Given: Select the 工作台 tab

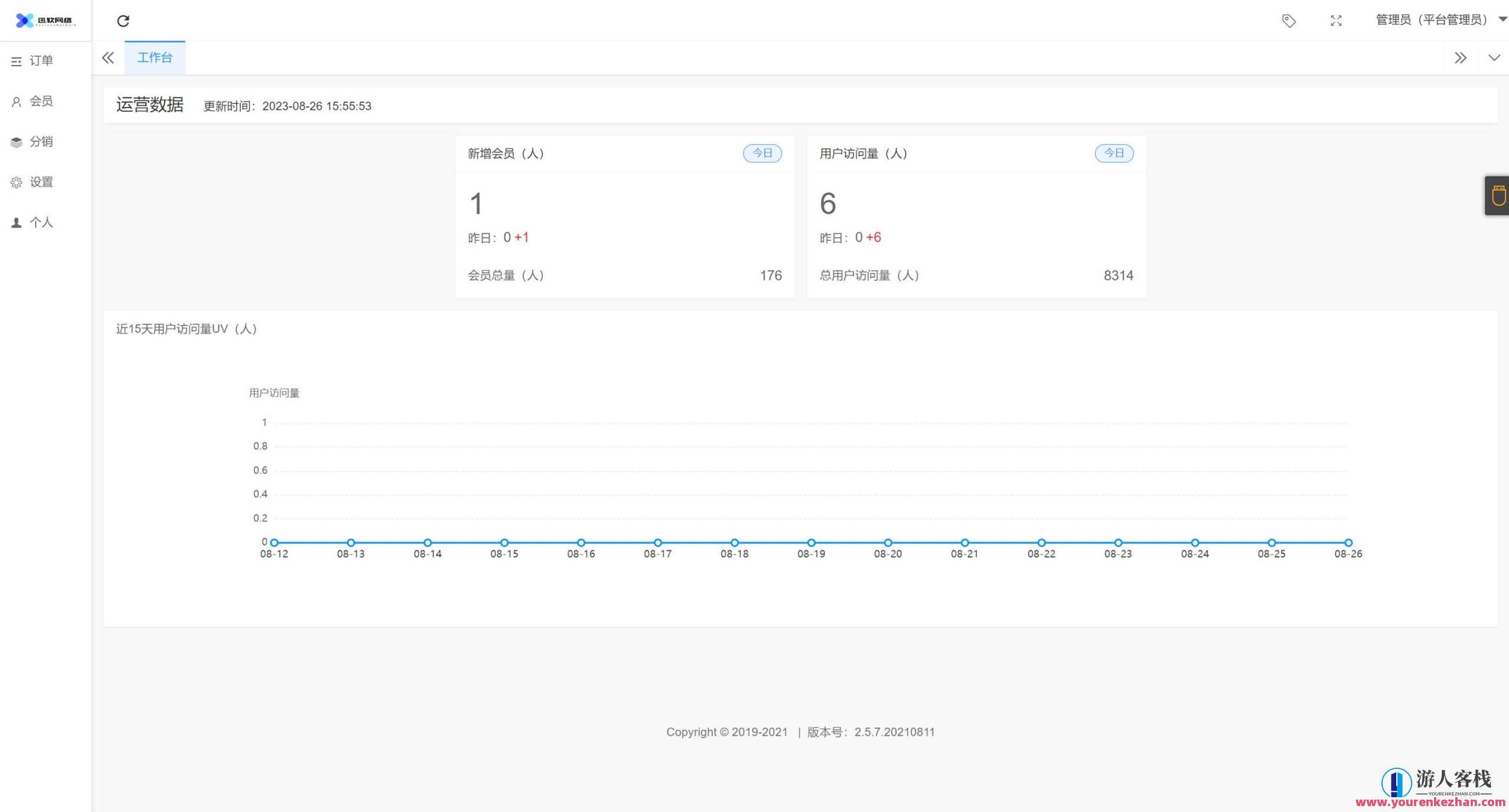Looking at the screenshot, I should [x=155, y=58].
